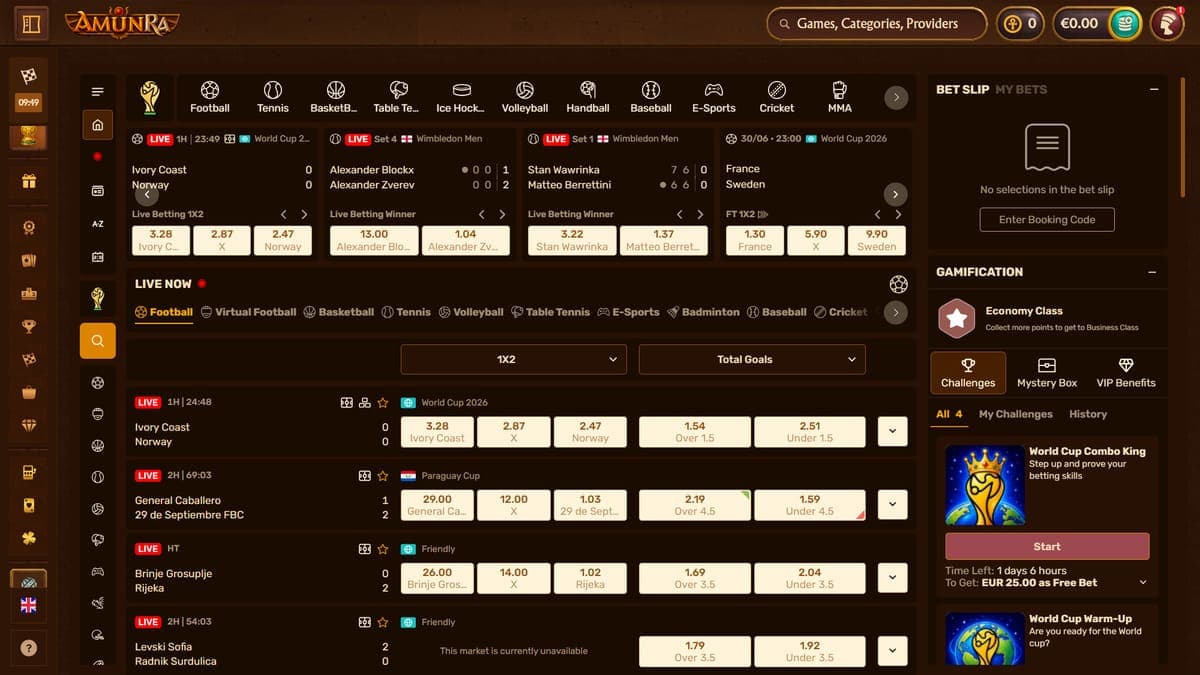This screenshot has height=675, width=1200.
Task: Open the calendar icon in sportsbook sidebar
Action: click(97, 257)
